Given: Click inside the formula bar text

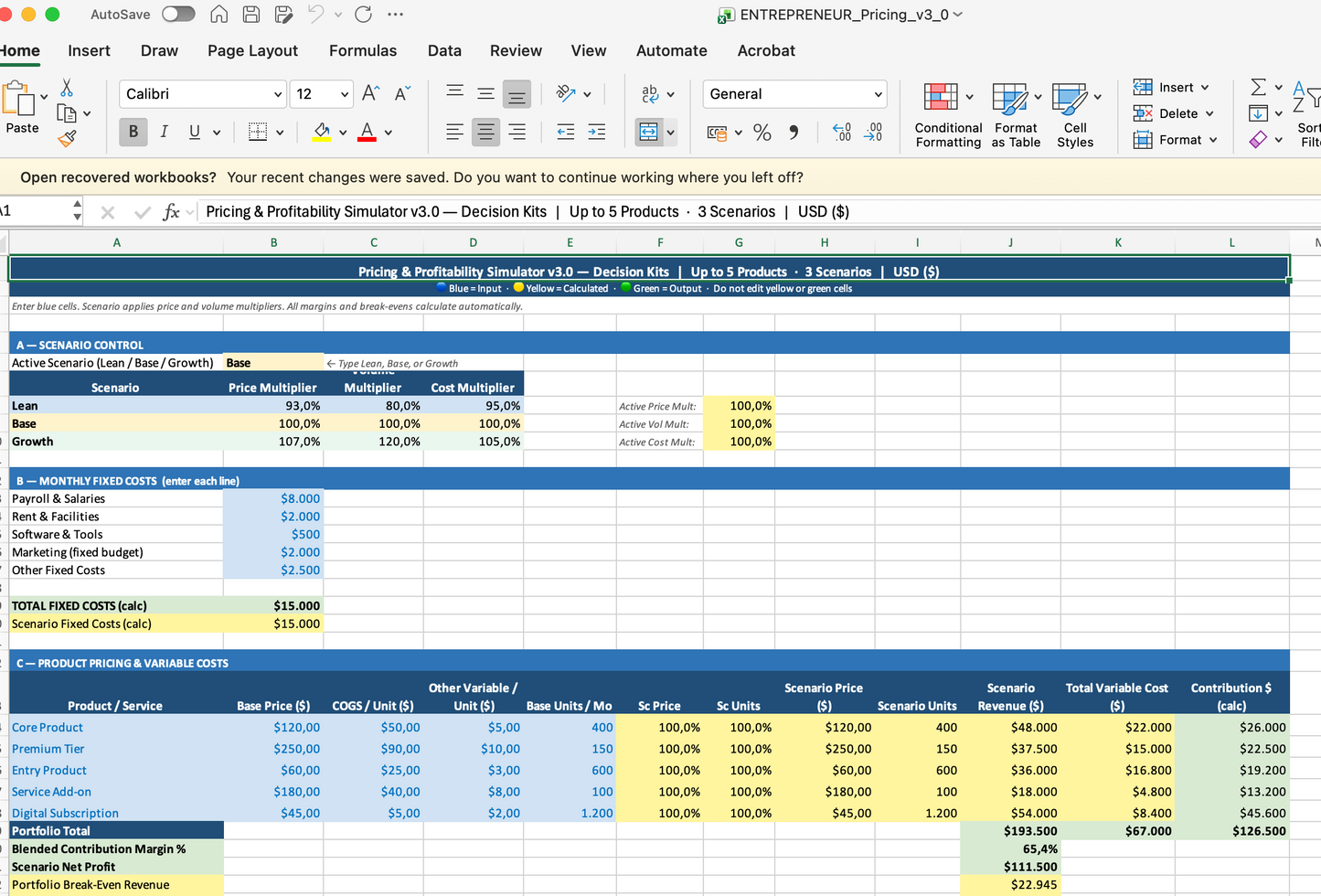Looking at the screenshot, I should [x=527, y=212].
